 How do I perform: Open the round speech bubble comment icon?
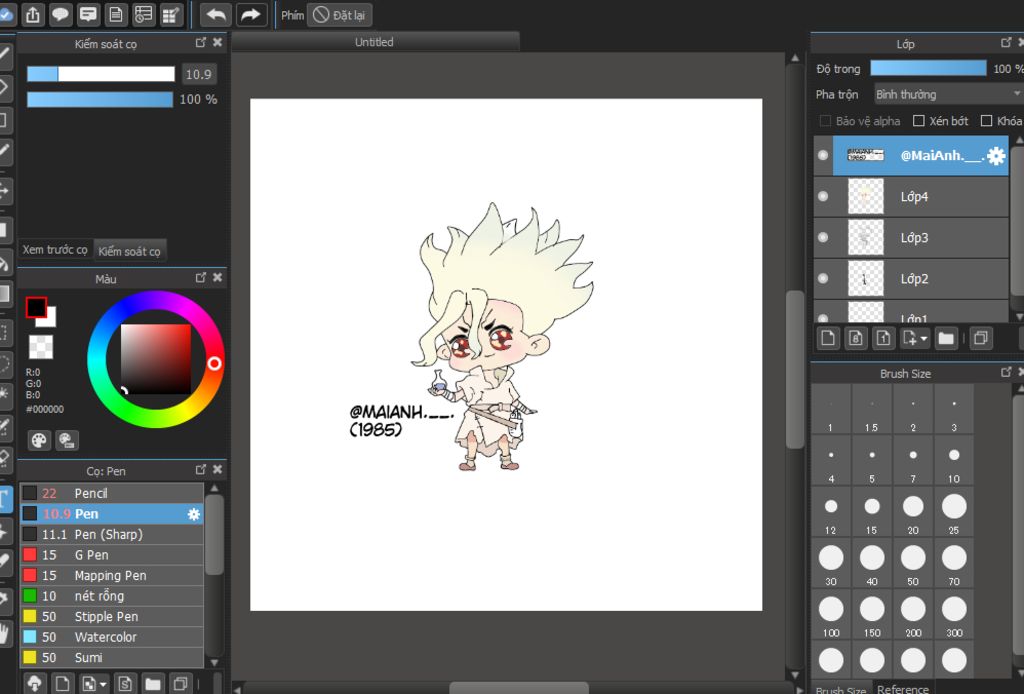[61, 14]
